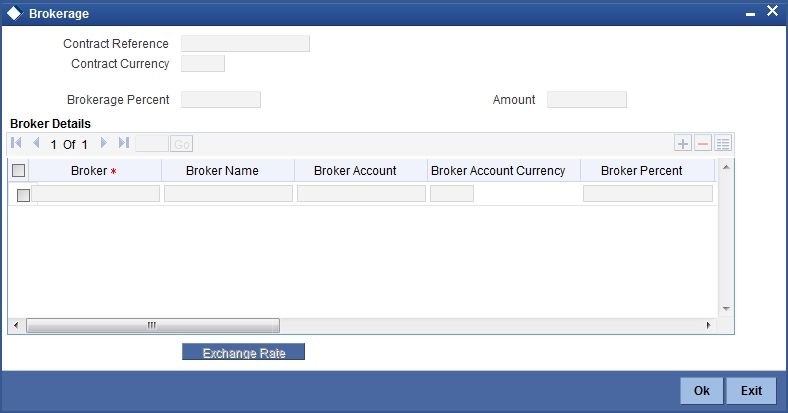Viewport: 788px width, 413px height.
Task: Click Broker Account Currency cell in first row
Action: 452,193
